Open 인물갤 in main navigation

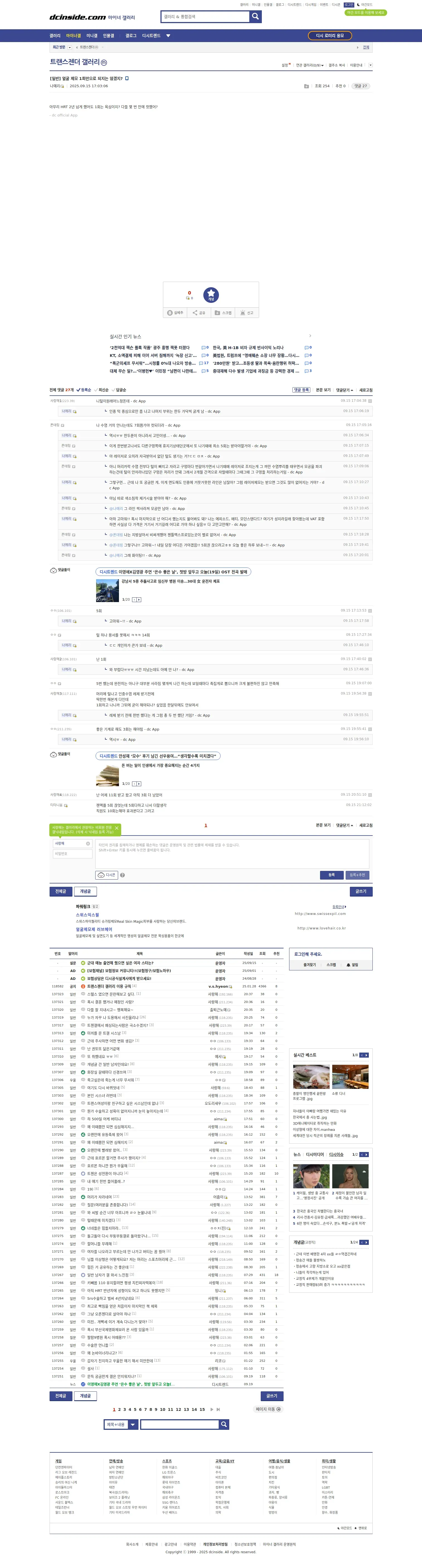(108, 36)
